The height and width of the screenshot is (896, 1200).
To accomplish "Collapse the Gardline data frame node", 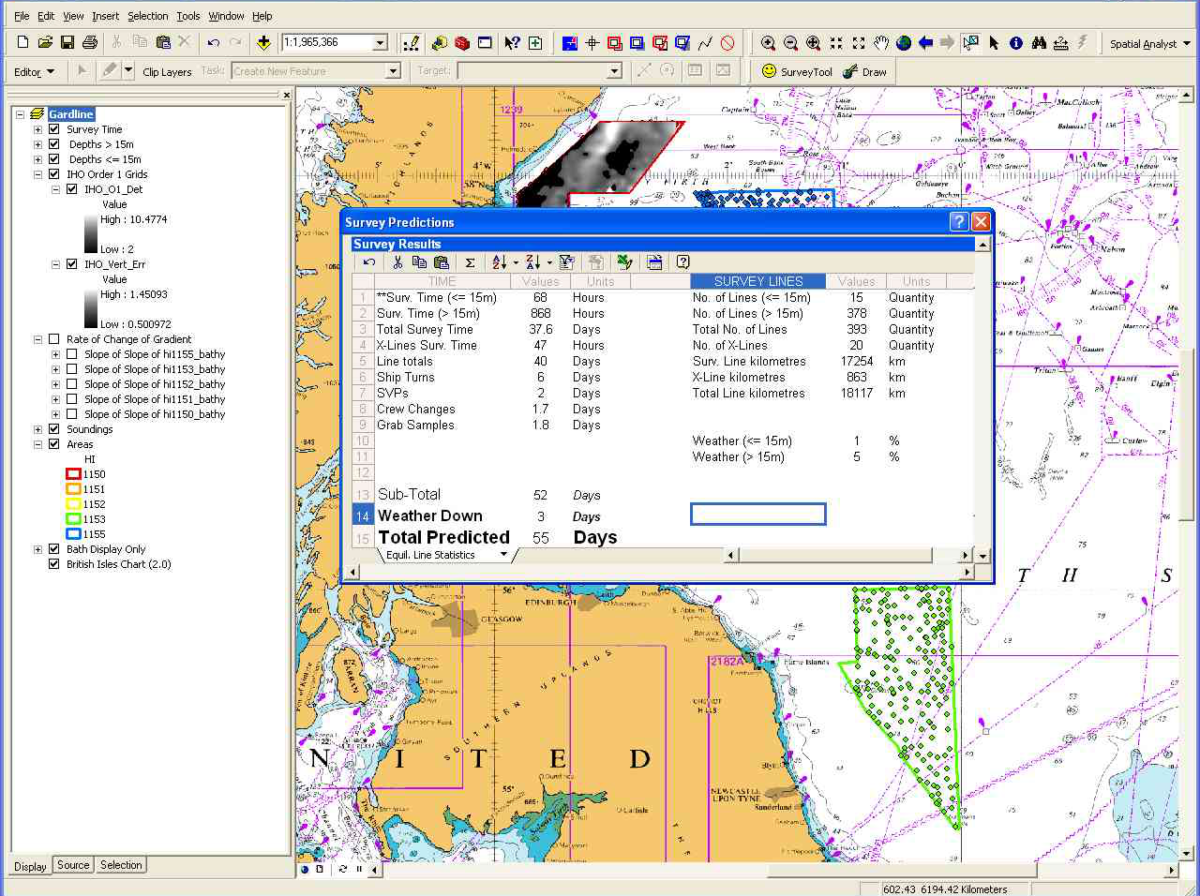I will 20,114.
